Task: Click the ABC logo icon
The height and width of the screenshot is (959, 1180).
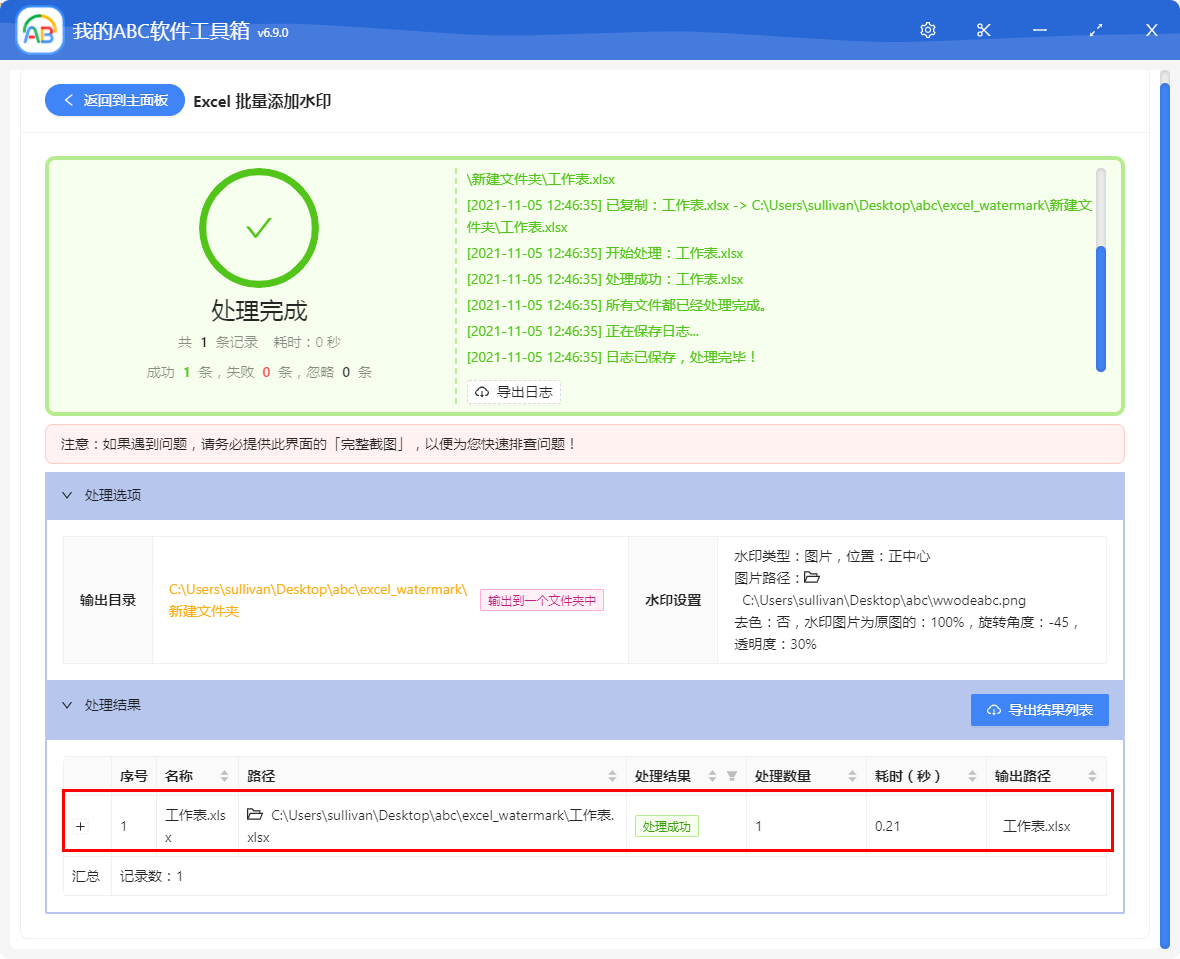Action: [x=38, y=30]
